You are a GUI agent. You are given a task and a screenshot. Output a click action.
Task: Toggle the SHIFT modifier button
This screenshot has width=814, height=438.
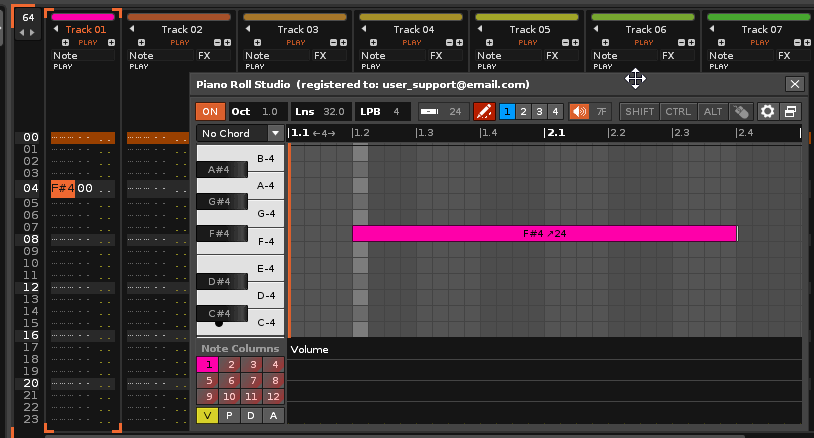pyautogui.click(x=640, y=112)
